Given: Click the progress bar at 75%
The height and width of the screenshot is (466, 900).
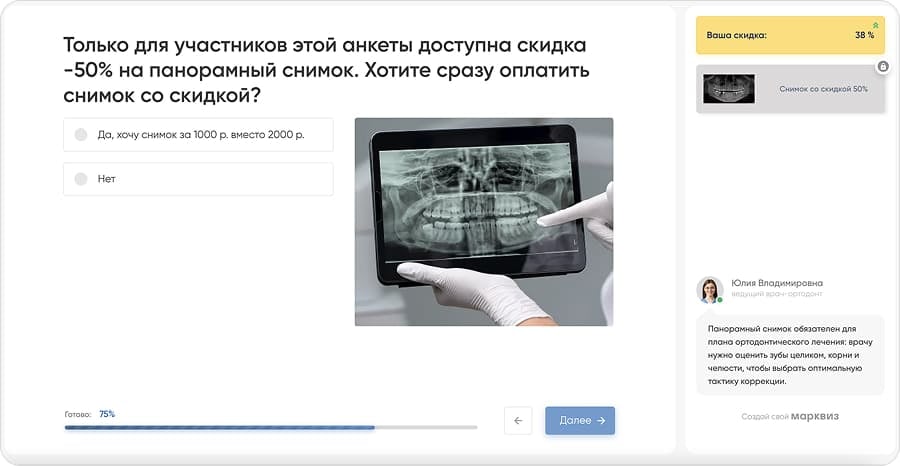Looking at the screenshot, I should coord(271,428).
